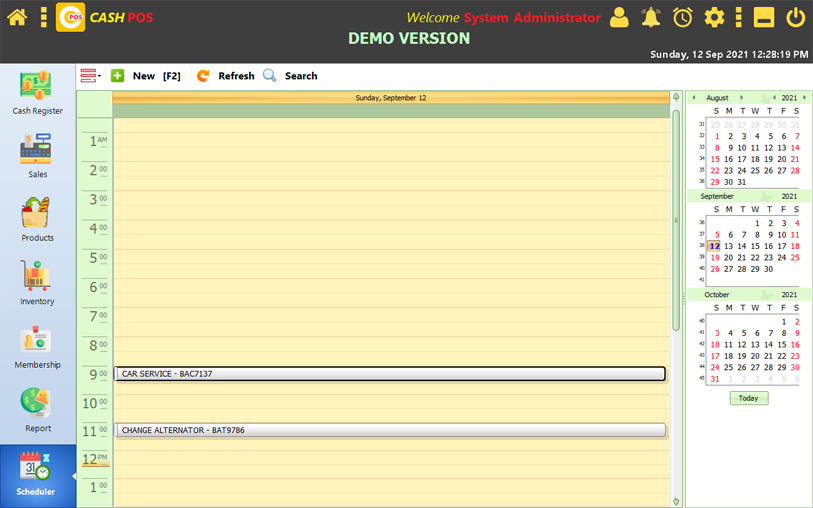Open the Membership module
Viewport: 813px width, 508px height.
point(37,347)
